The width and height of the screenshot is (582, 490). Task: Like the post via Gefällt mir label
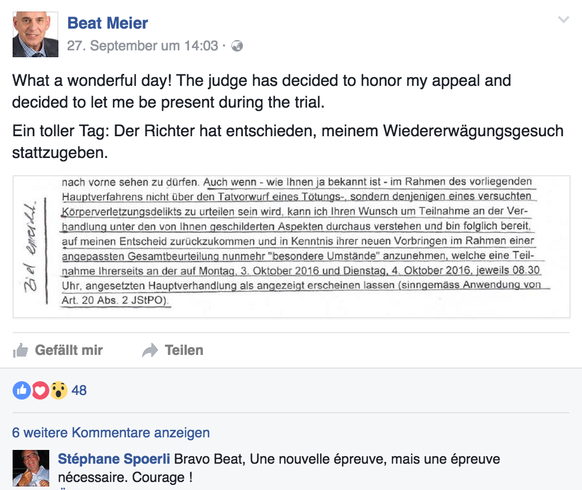click(69, 350)
